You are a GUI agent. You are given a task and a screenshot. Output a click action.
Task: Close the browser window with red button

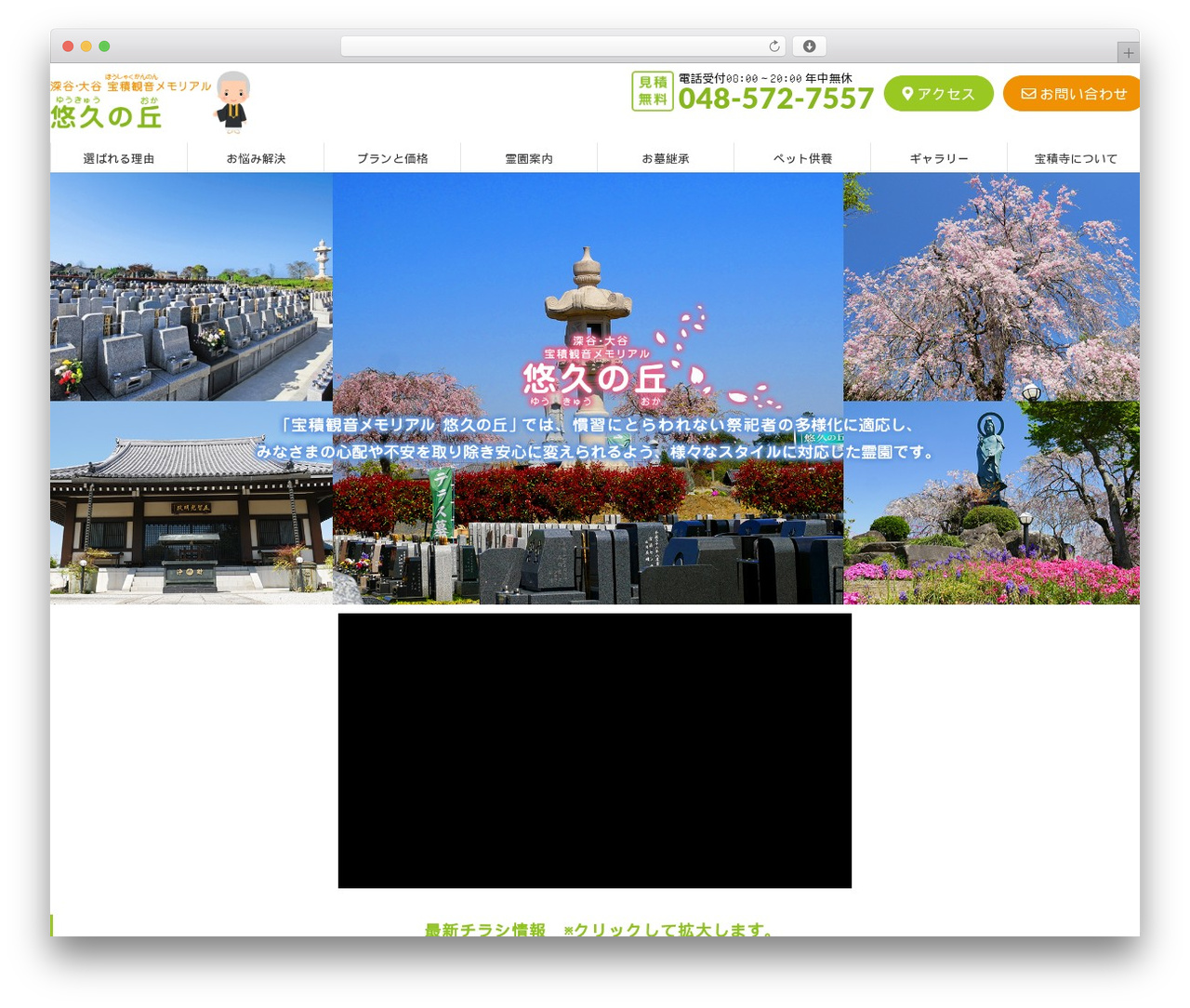(68, 46)
